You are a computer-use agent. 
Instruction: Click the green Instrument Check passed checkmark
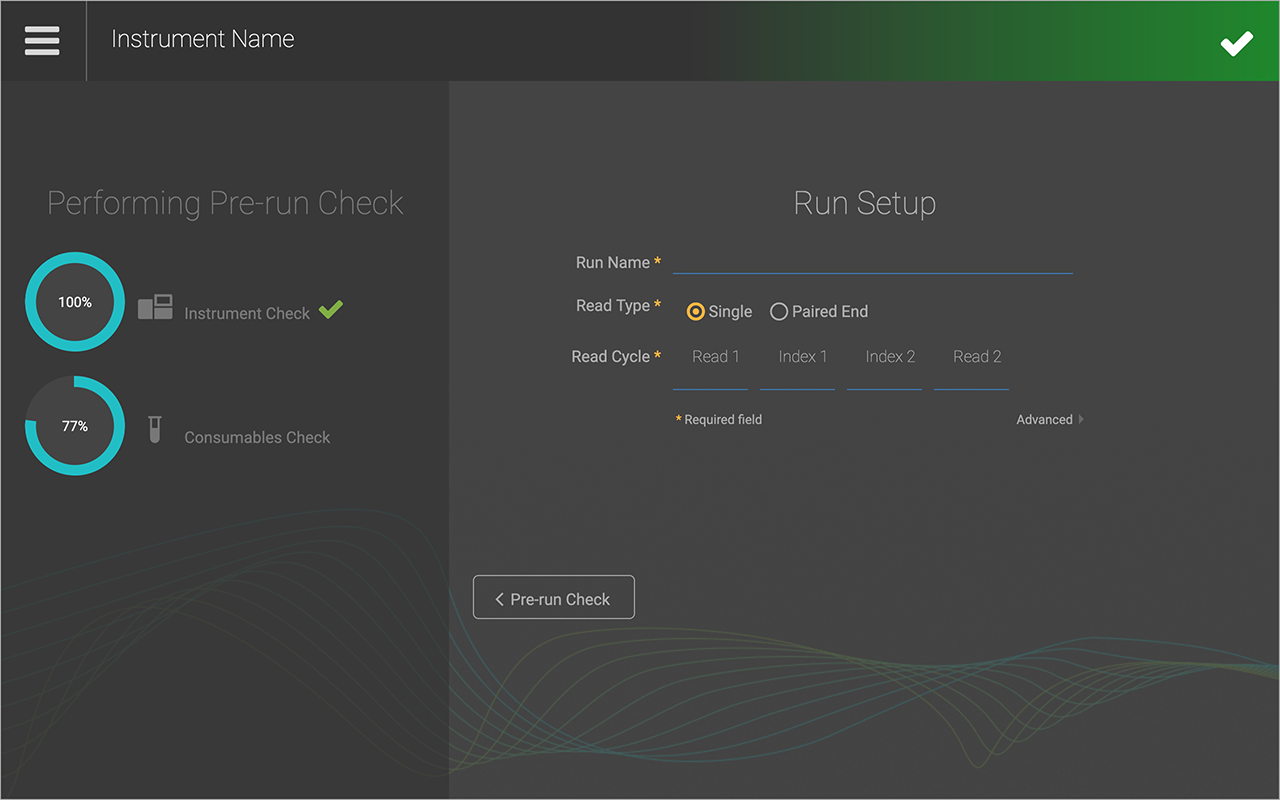pyautogui.click(x=331, y=310)
